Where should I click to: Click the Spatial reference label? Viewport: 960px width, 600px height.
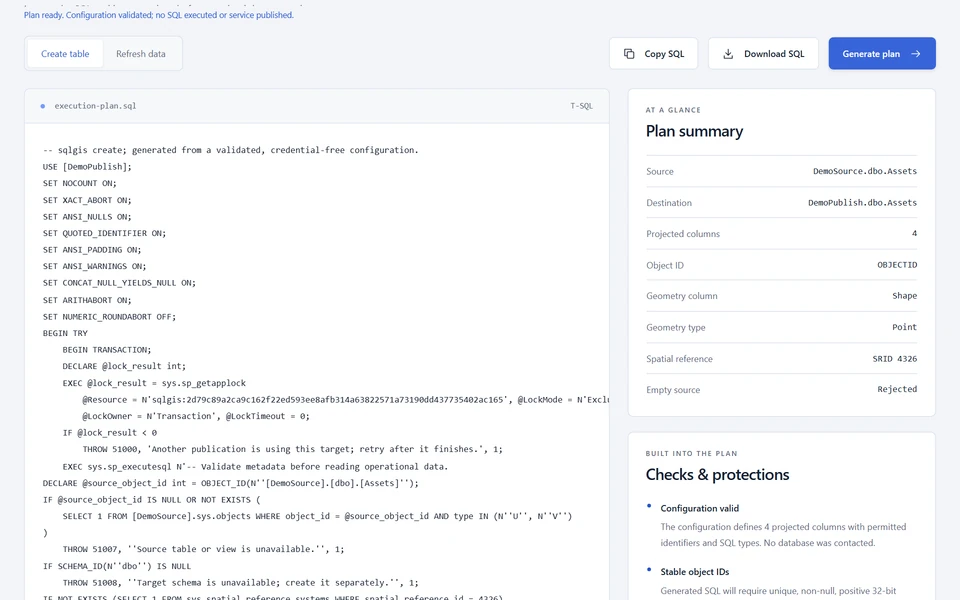[x=679, y=359]
